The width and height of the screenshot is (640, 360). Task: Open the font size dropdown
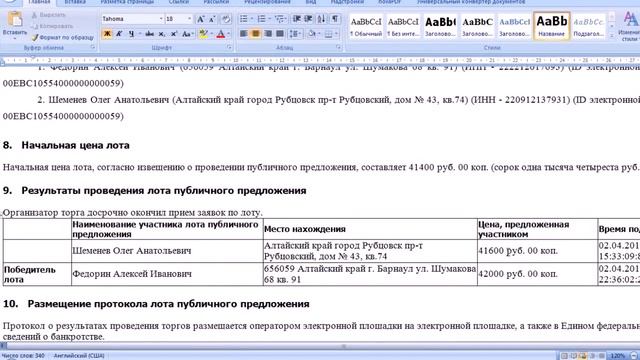coord(189,19)
